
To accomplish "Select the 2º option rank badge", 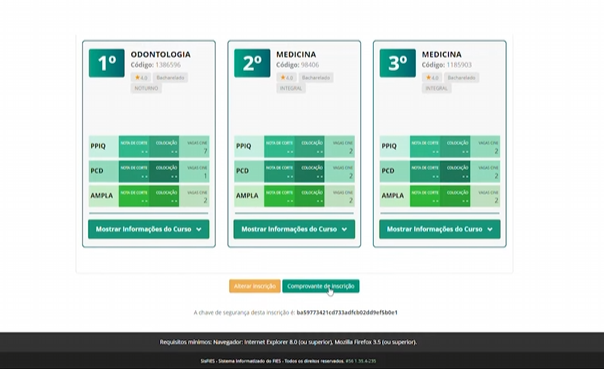I will click(252, 63).
